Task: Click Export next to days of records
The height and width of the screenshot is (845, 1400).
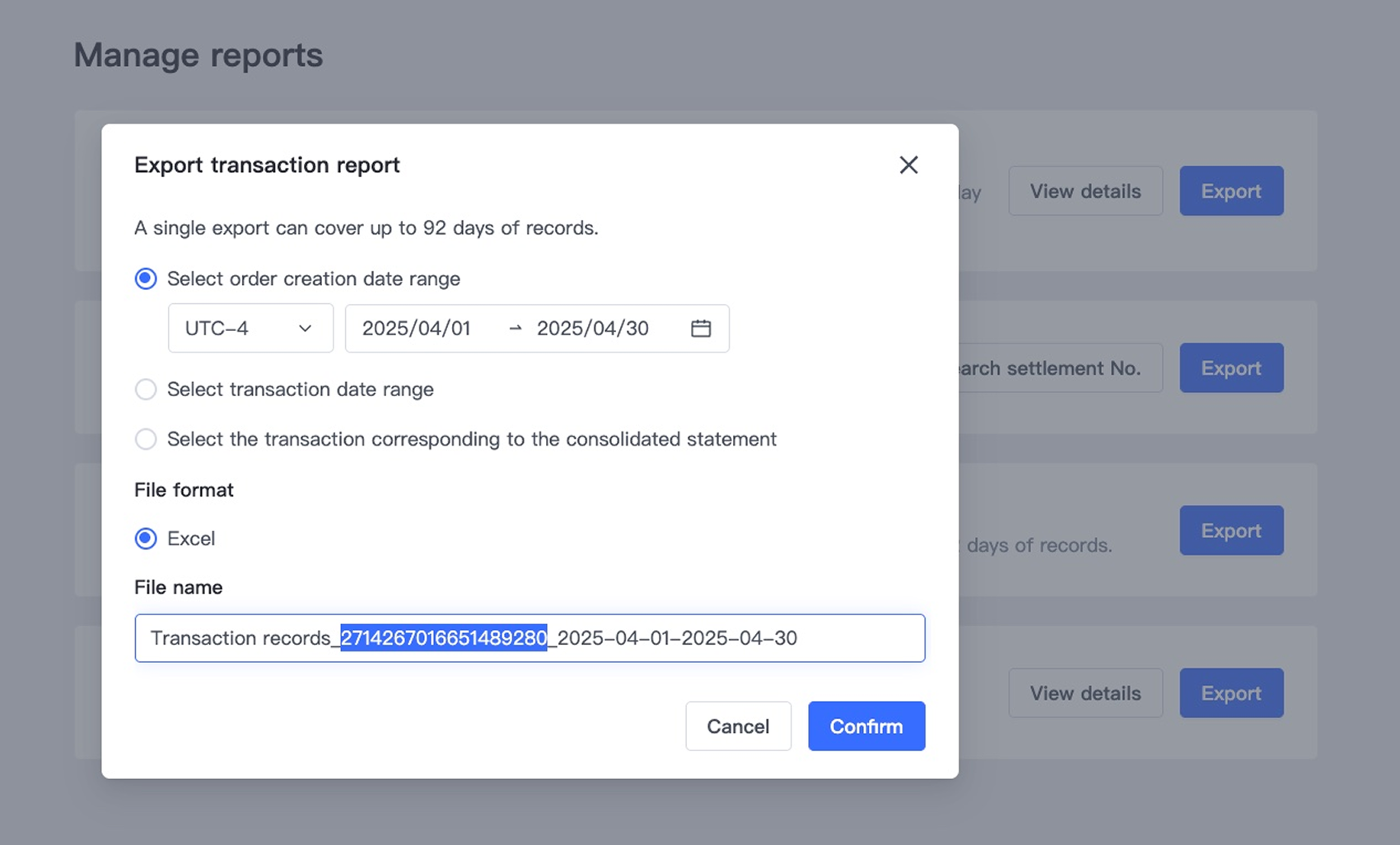Action: coord(1231,530)
